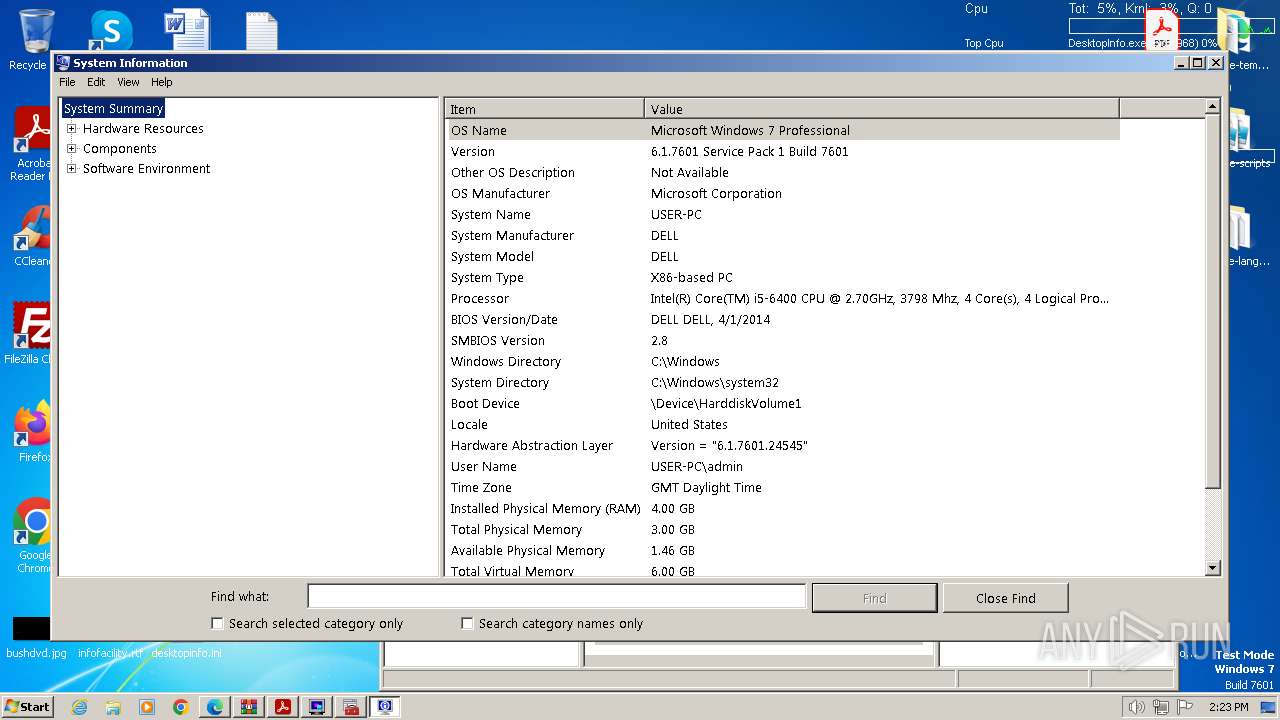Open Microsoft Edge from the taskbar
The width and height of the screenshot is (1280, 720).
215,707
